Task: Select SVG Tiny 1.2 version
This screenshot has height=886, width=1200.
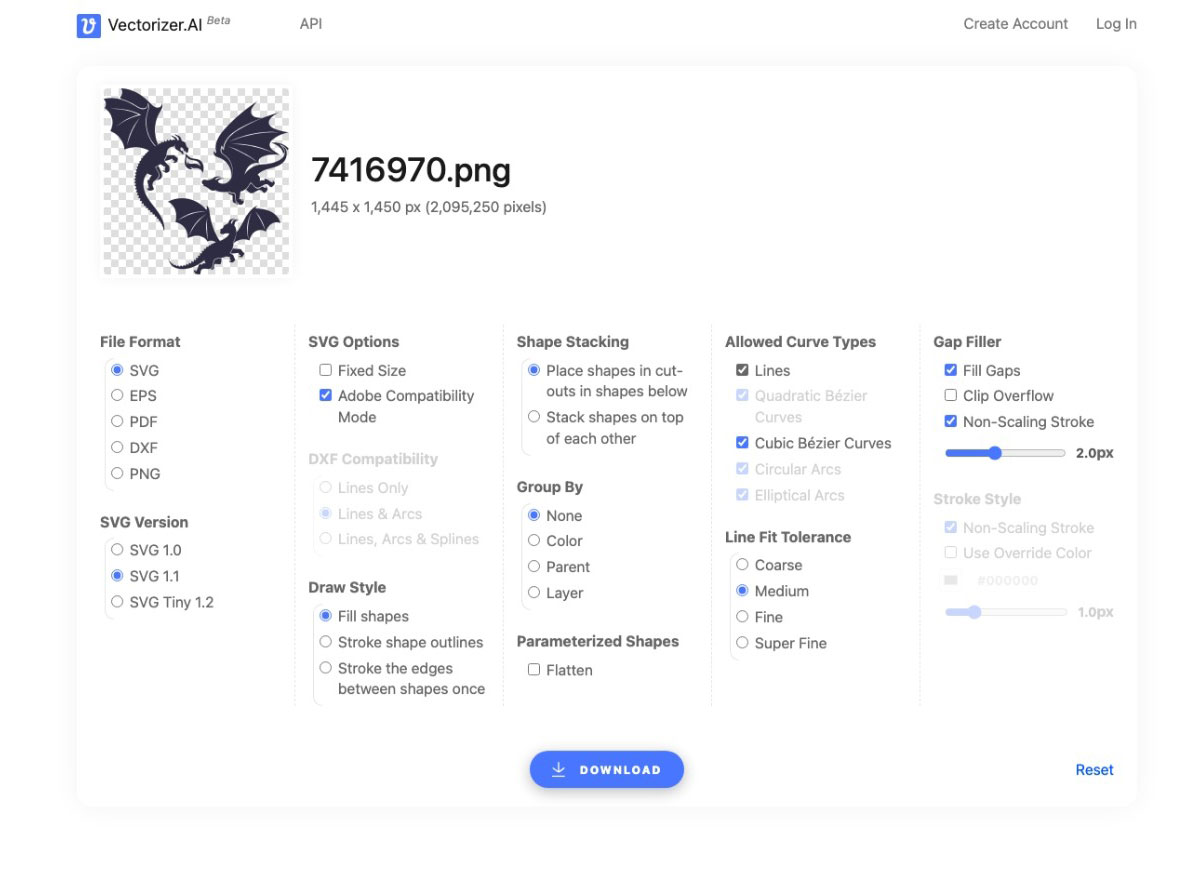Action: pyautogui.click(x=118, y=602)
